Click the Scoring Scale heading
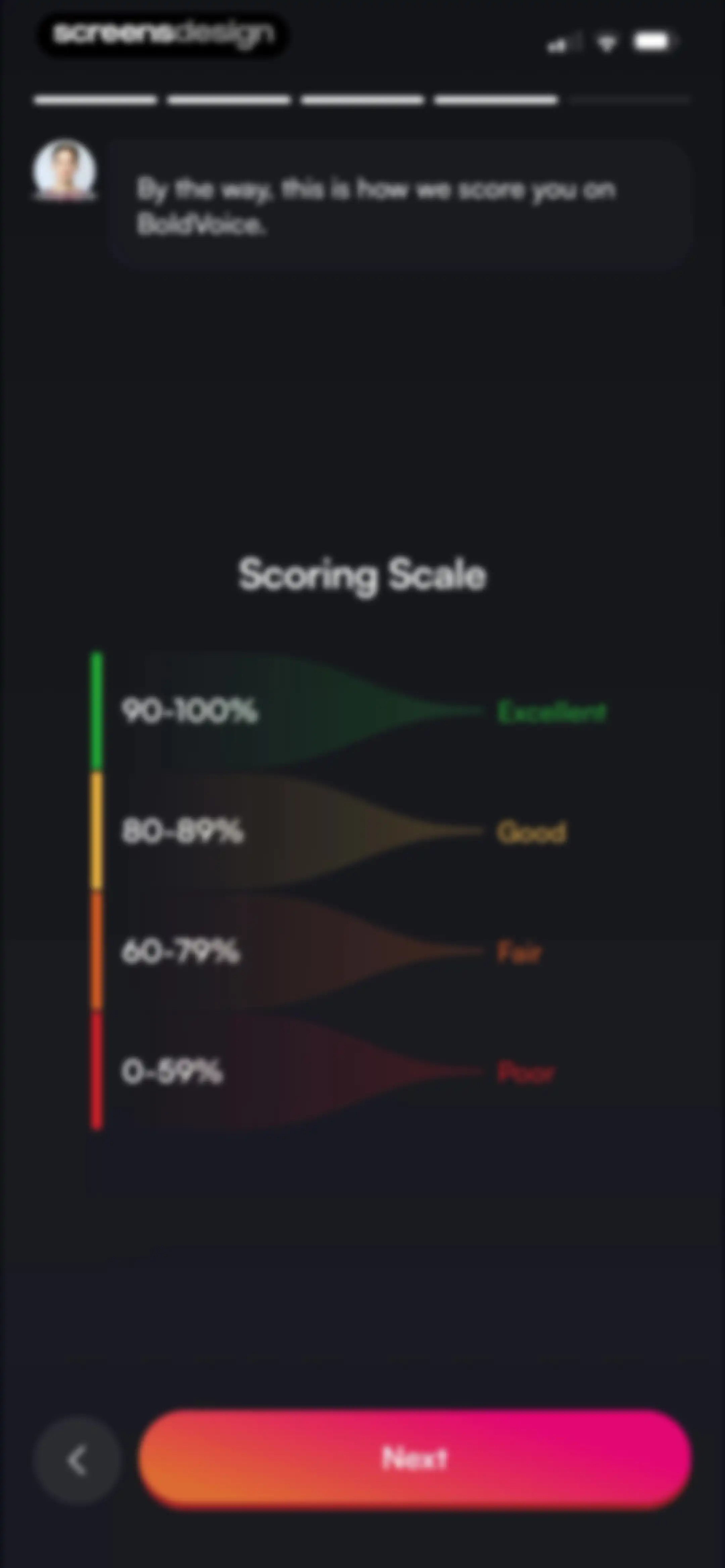725x1568 pixels. 363,574
